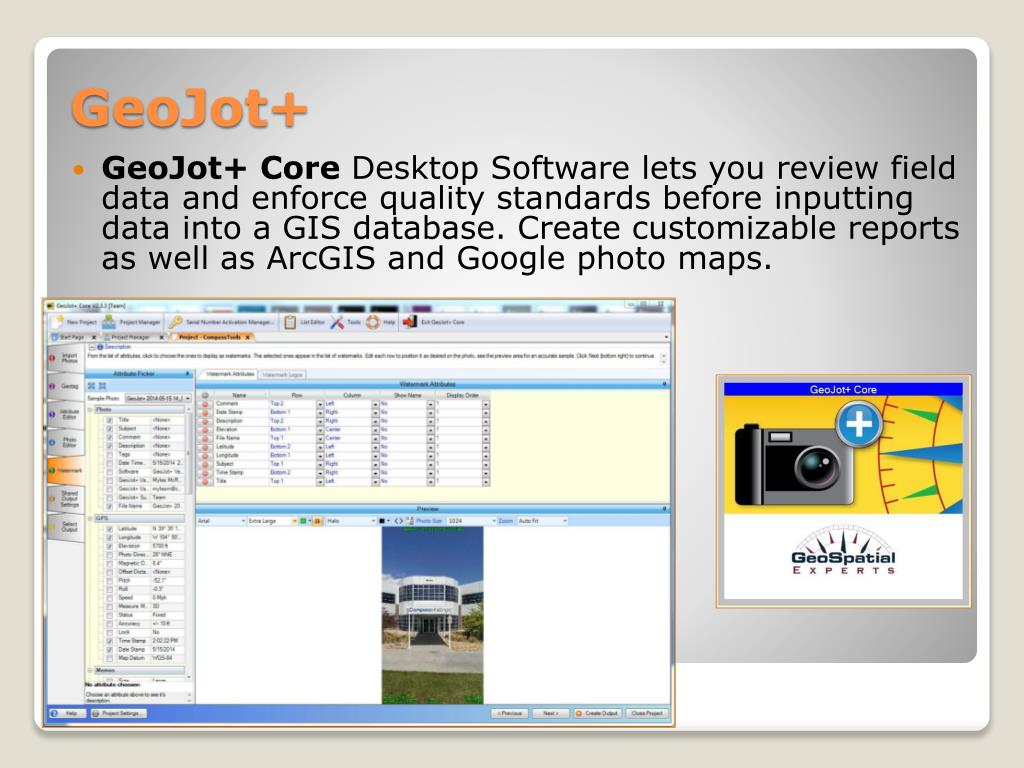
Task: Click the Previous button
Action: click(509, 714)
